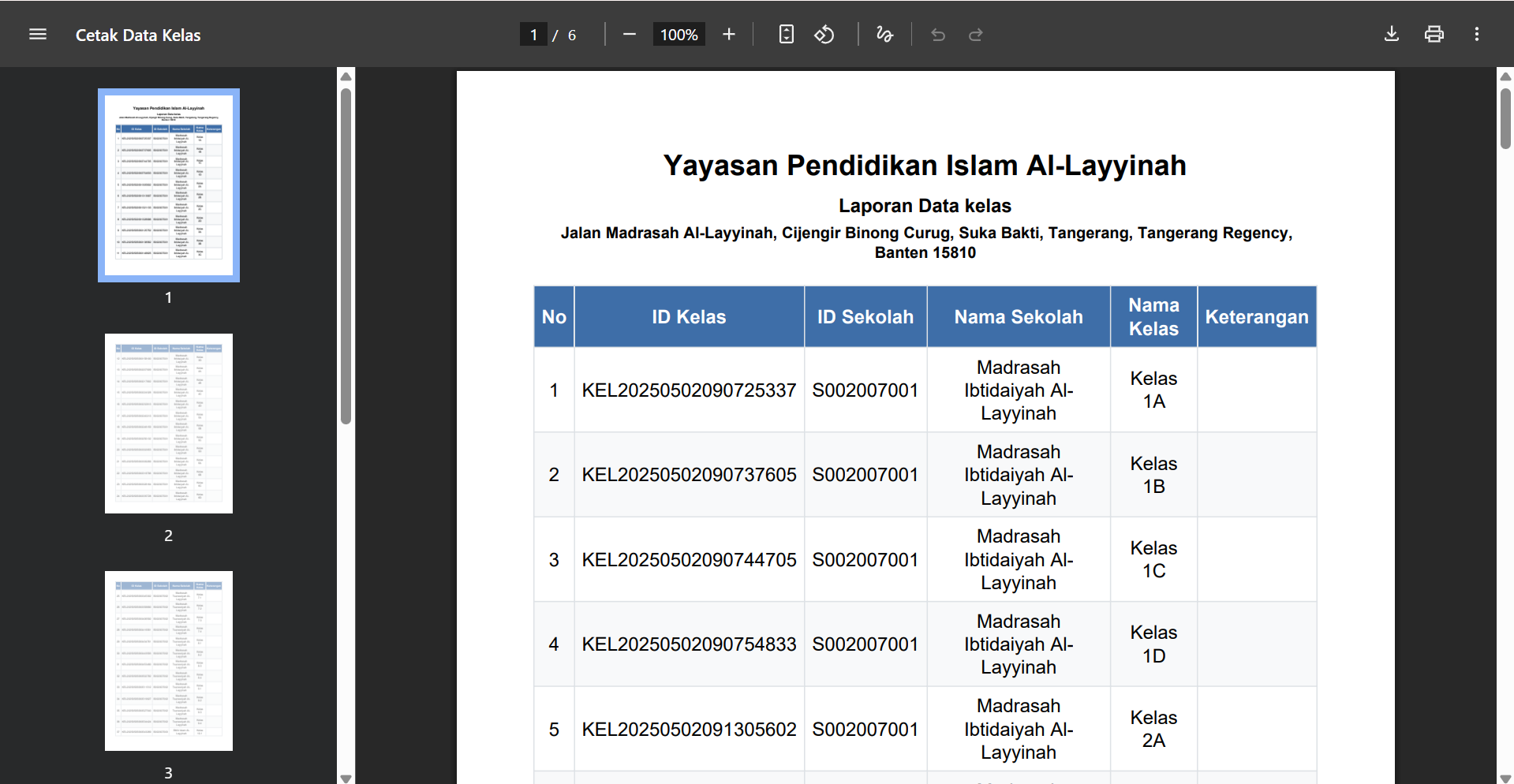Click the page 1 thumbnail
Viewport: 1514px width, 784px height.
pos(168,185)
